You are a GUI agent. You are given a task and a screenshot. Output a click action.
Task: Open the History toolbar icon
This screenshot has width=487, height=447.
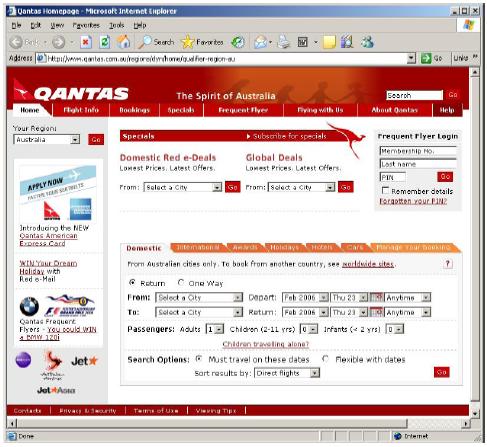click(x=238, y=42)
